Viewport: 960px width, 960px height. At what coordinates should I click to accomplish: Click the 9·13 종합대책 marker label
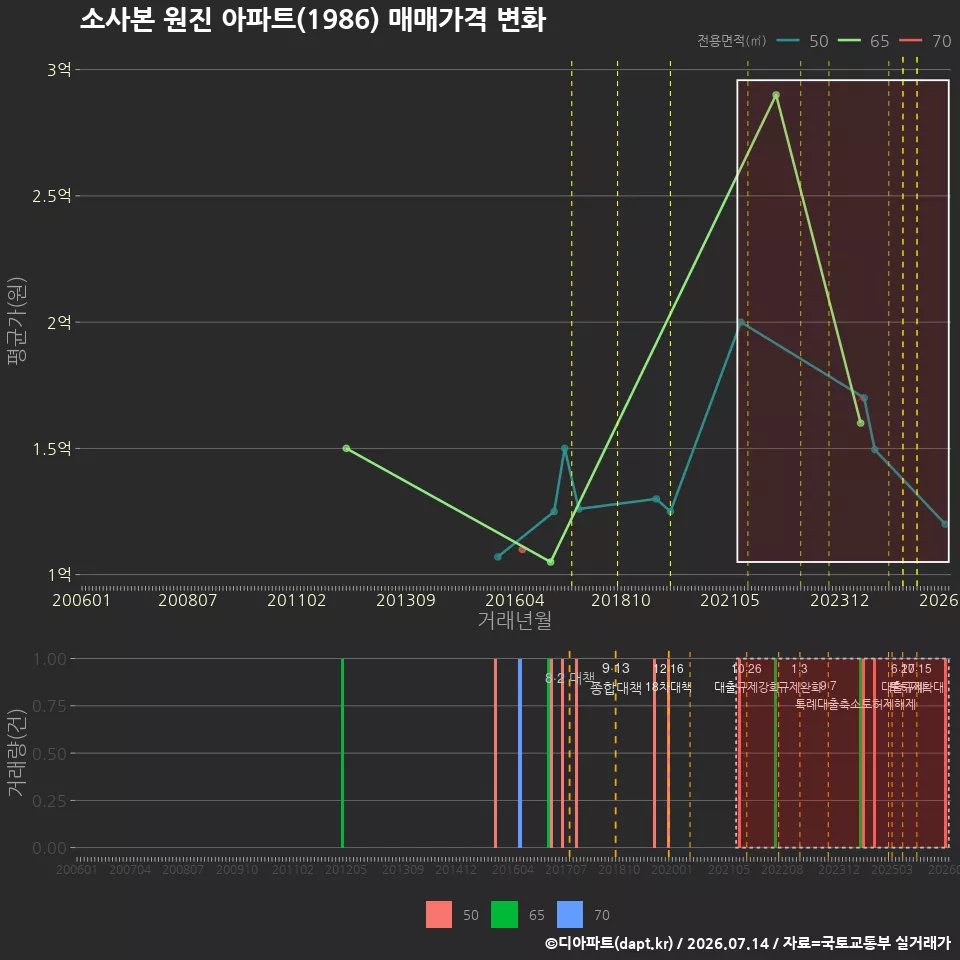coord(616,678)
